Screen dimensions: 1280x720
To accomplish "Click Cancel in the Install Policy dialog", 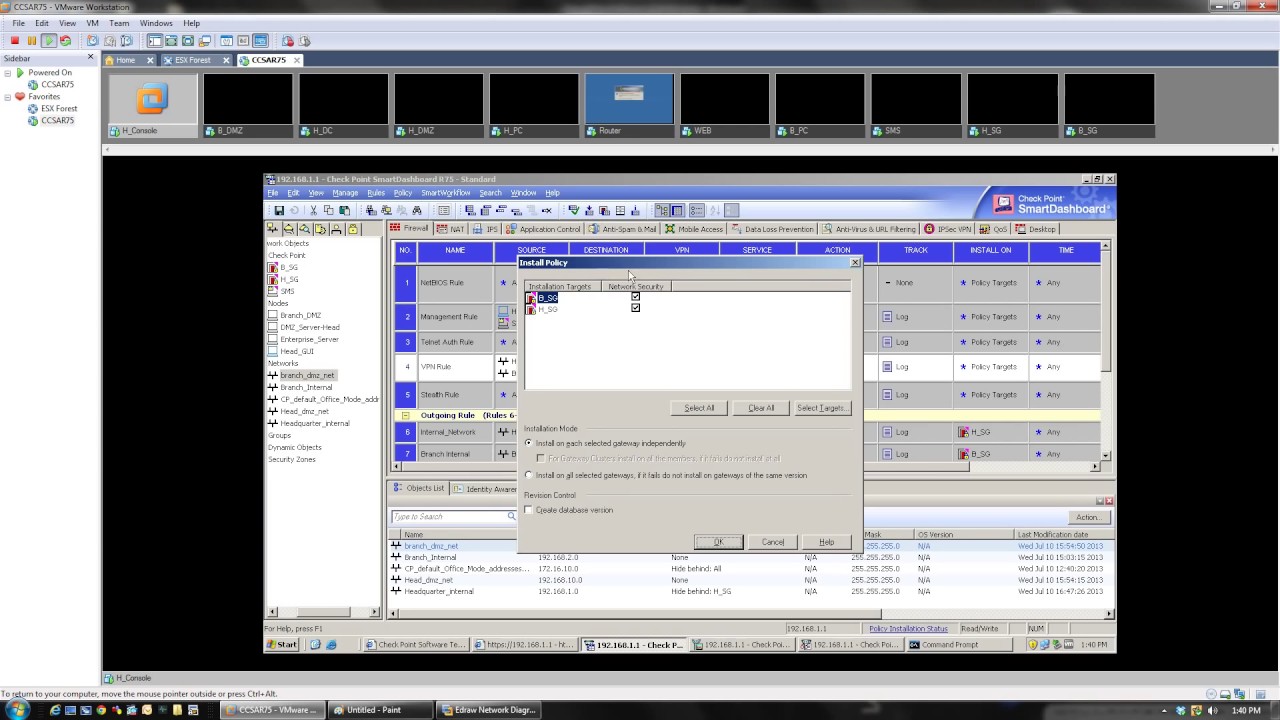I will pyautogui.click(x=773, y=542).
